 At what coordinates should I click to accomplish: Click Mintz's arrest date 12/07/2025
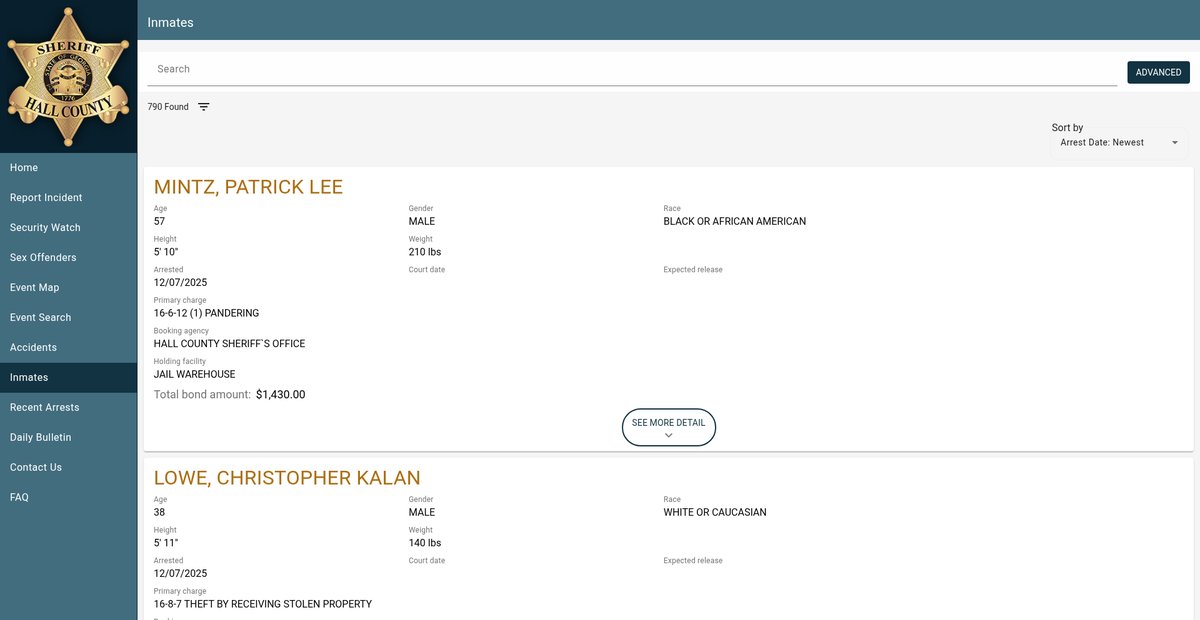point(180,283)
